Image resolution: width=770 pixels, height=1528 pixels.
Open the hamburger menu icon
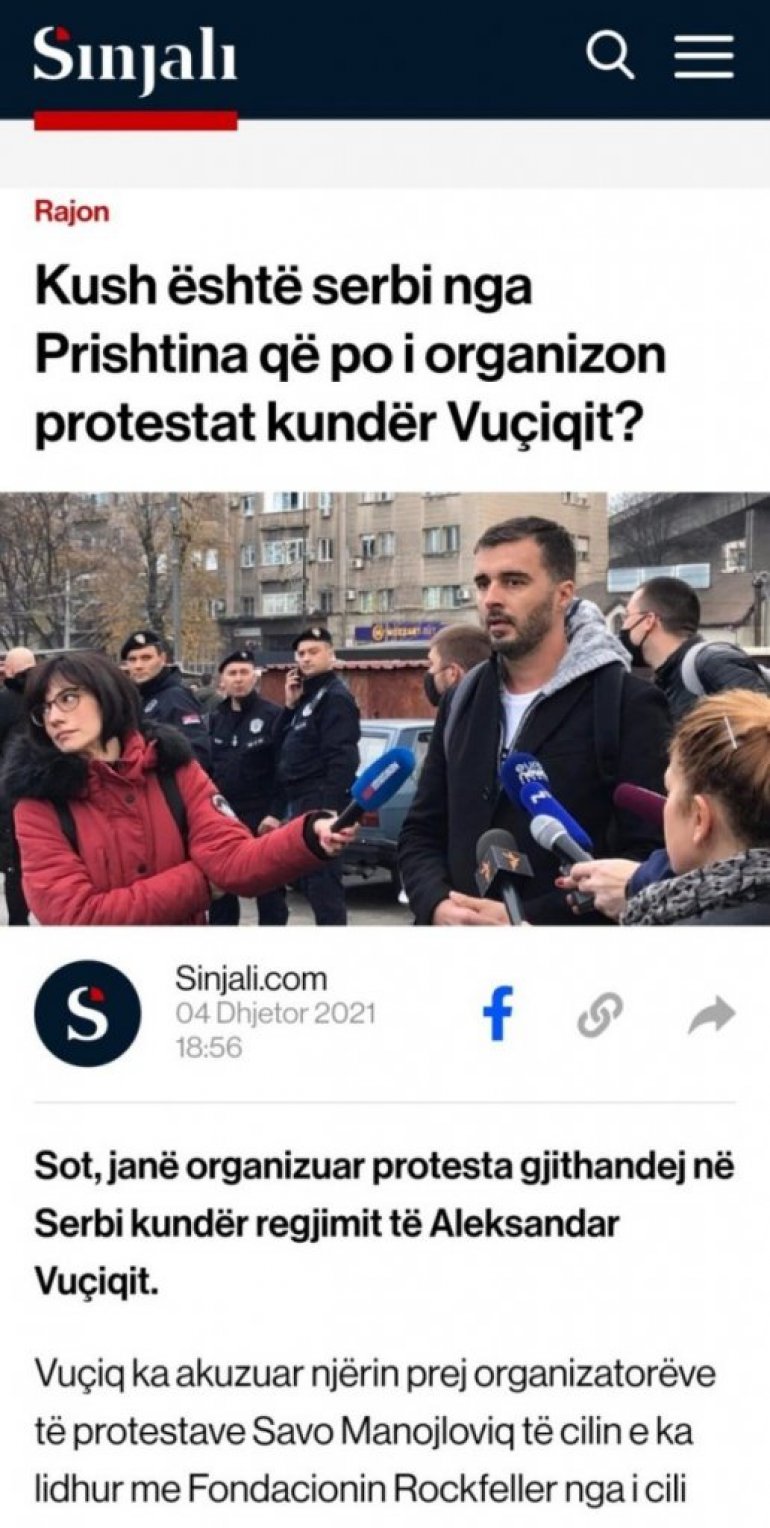(x=704, y=56)
